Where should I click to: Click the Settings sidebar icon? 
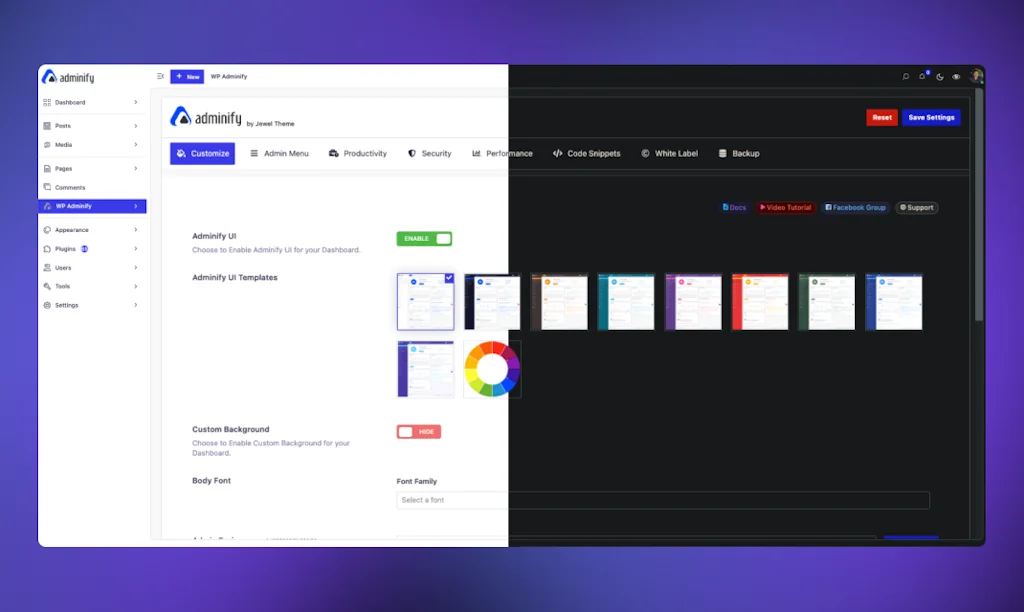(x=47, y=305)
